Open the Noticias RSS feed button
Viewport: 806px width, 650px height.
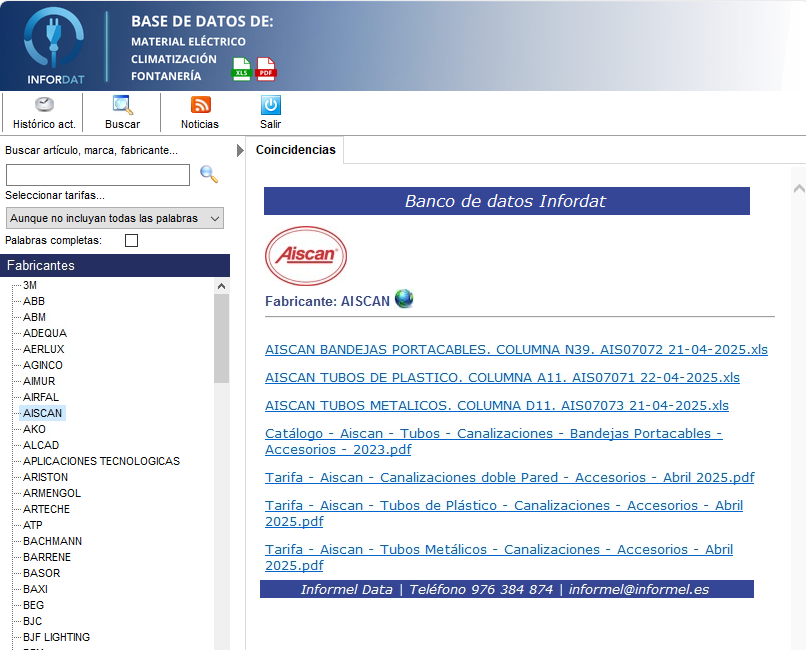[200, 113]
